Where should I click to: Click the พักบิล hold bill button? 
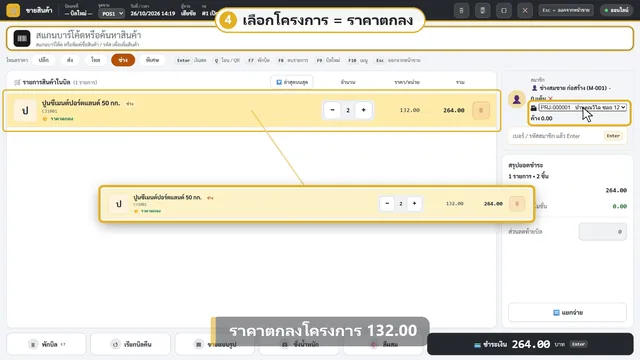pos(46,344)
